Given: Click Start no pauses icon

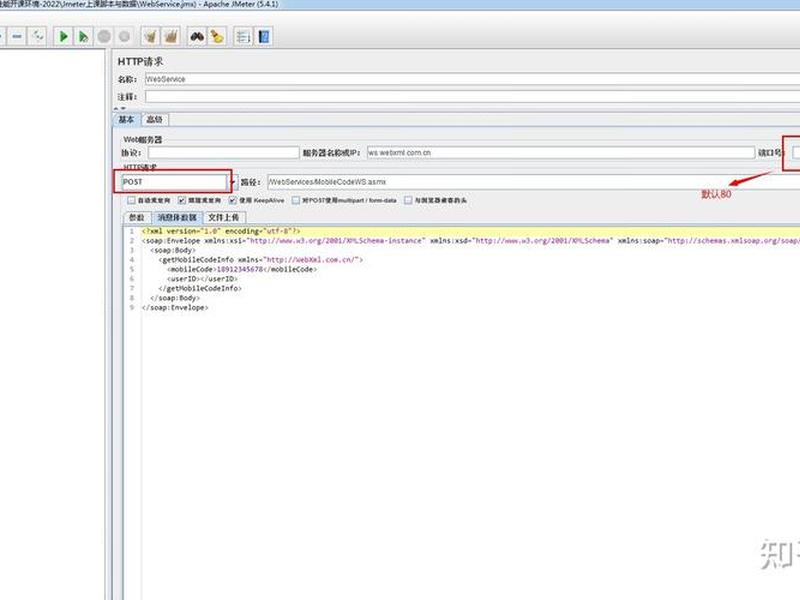Looking at the screenshot, I should point(83,37).
